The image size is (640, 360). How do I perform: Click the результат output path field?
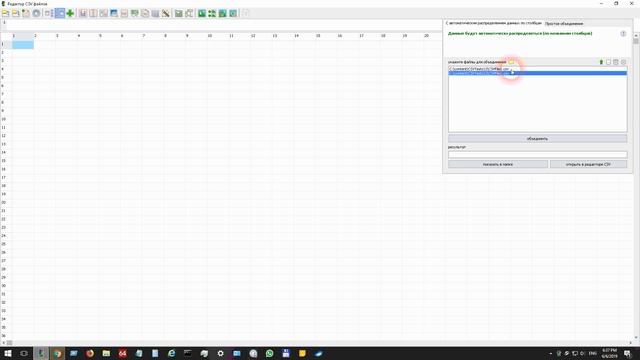pos(537,154)
